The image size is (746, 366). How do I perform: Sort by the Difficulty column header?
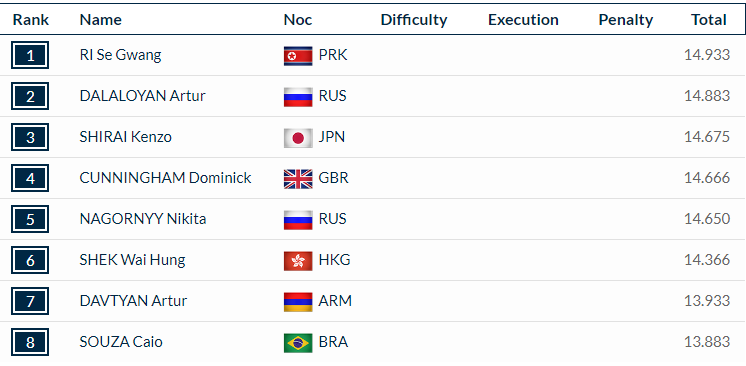414,20
